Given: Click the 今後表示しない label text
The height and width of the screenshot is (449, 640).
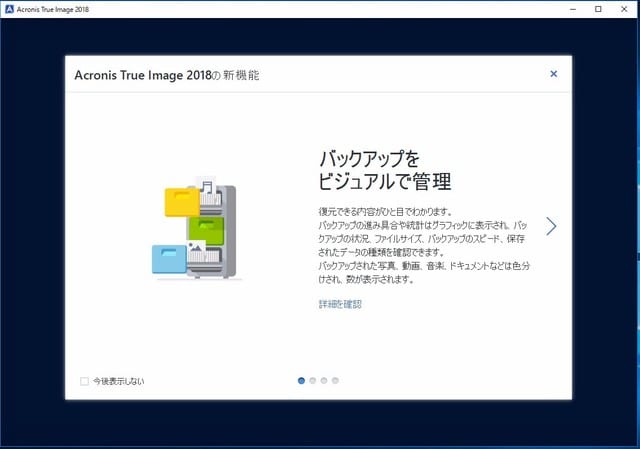Looking at the screenshot, I should pyautogui.click(x=118, y=381).
